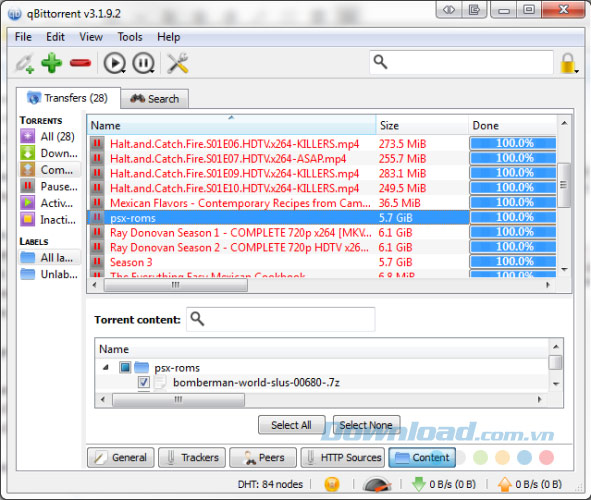
Task: Sort torrents by Size column header
Action: pos(422,125)
